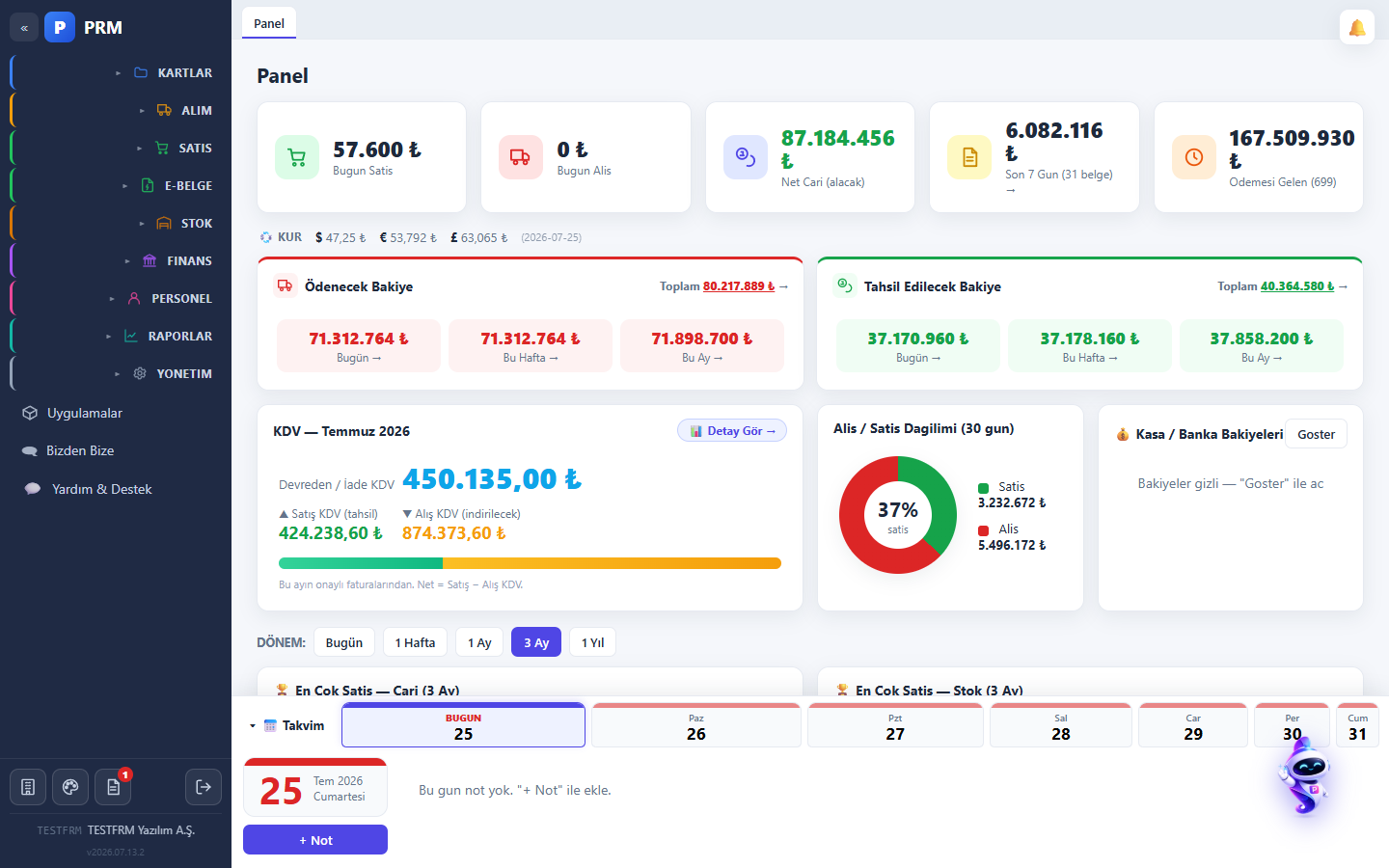Click the truck icon beside Ödenecek Bakiye
Image resolution: width=1389 pixels, height=868 pixels.
pyautogui.click(x=285, y=285)
